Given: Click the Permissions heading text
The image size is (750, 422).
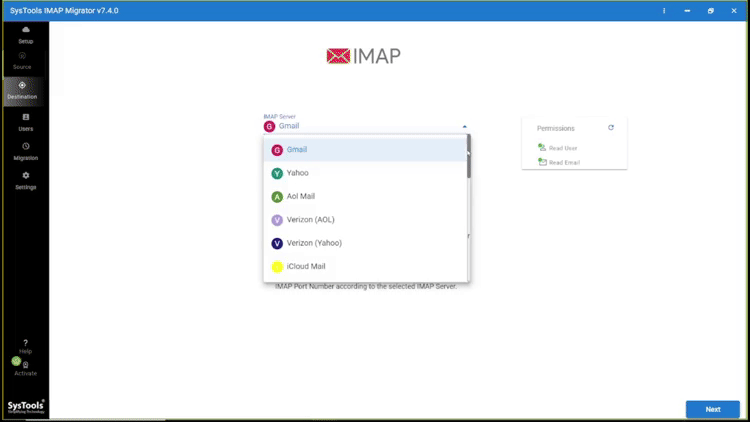Looking at the screenshot, I should pyautogui.click(x=555, y=128).
